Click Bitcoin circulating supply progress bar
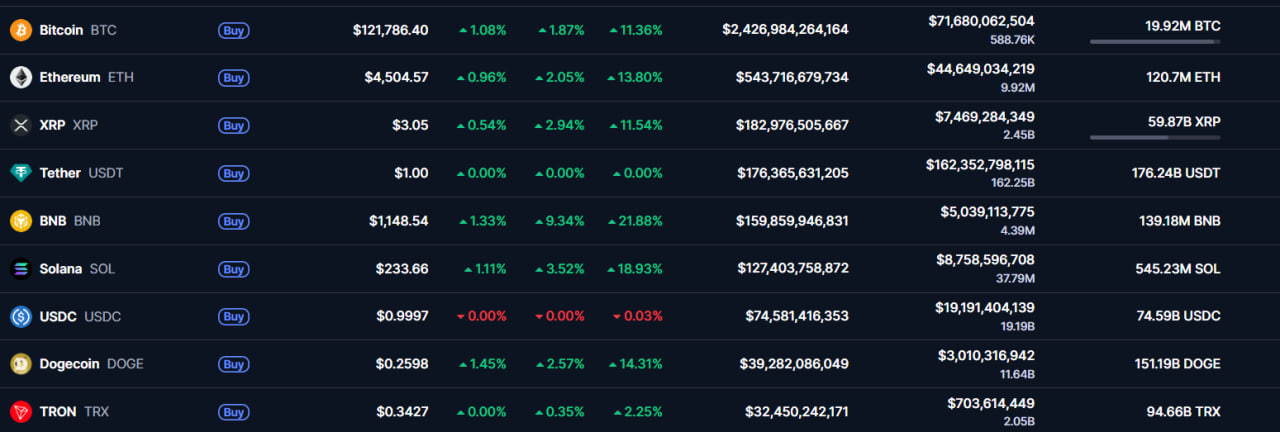 1154,42
